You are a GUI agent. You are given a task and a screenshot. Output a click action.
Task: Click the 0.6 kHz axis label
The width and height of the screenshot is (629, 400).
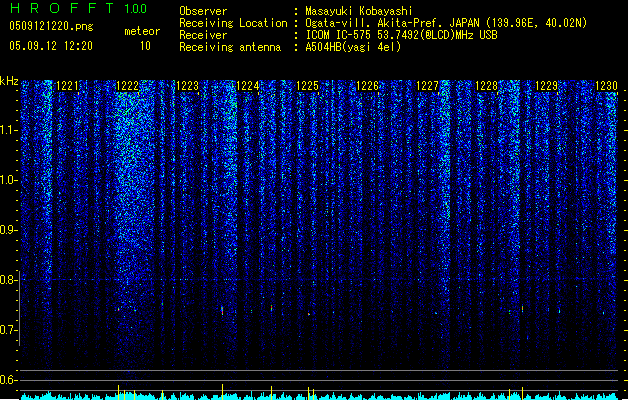tap(8, 380)
